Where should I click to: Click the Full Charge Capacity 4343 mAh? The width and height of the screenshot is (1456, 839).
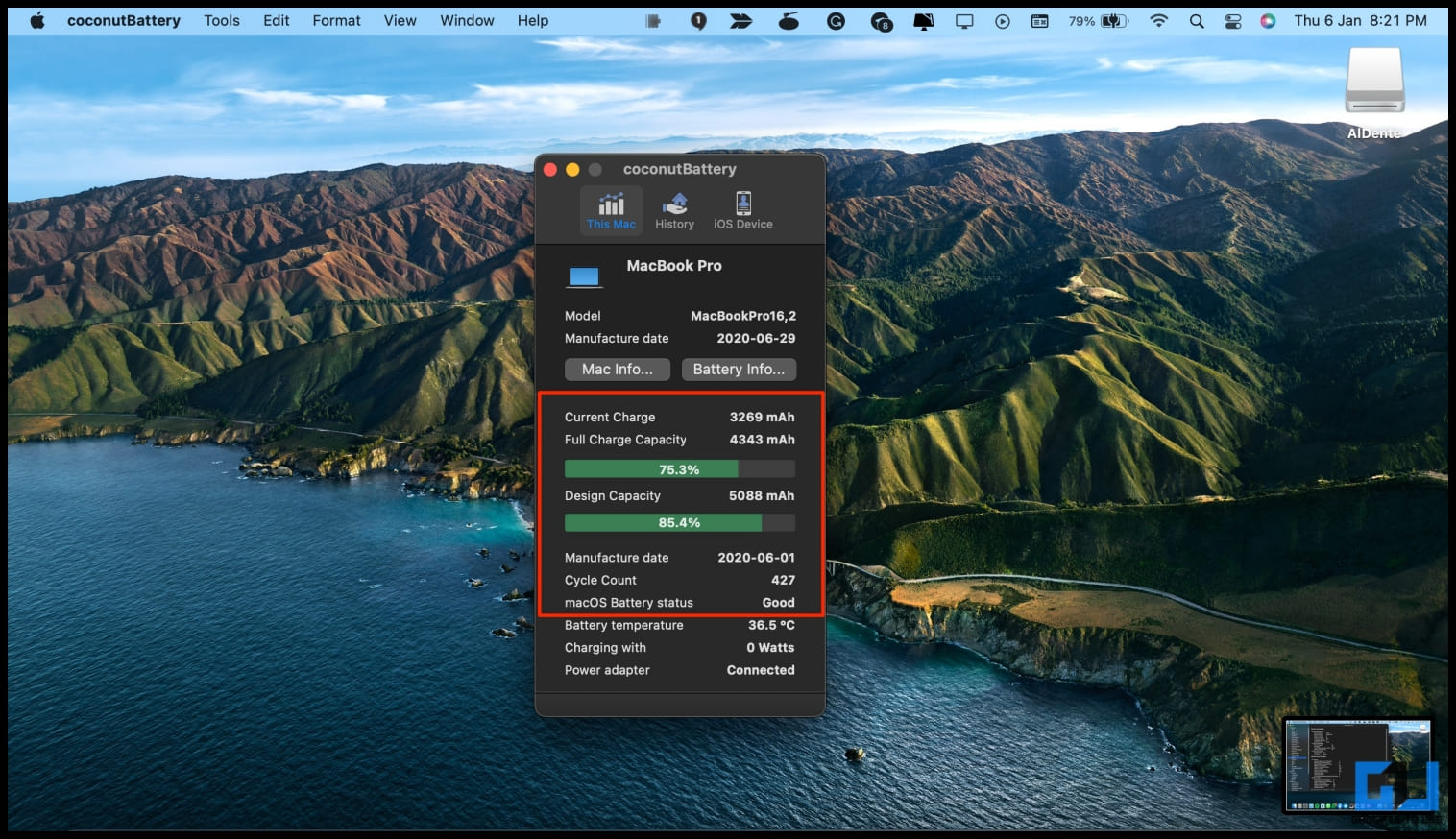pyautogui.click(x=762, y=440)
